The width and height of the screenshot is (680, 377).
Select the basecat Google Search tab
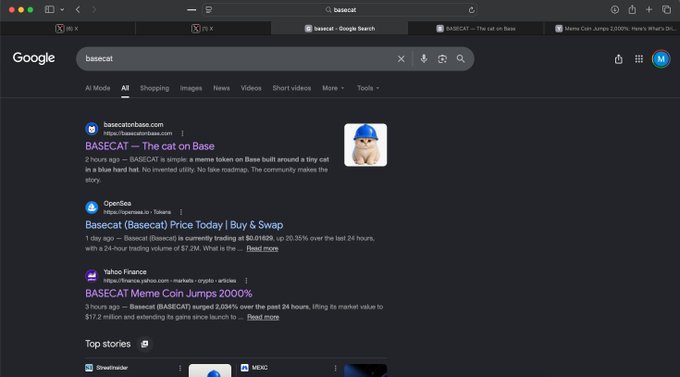(339, 29)
